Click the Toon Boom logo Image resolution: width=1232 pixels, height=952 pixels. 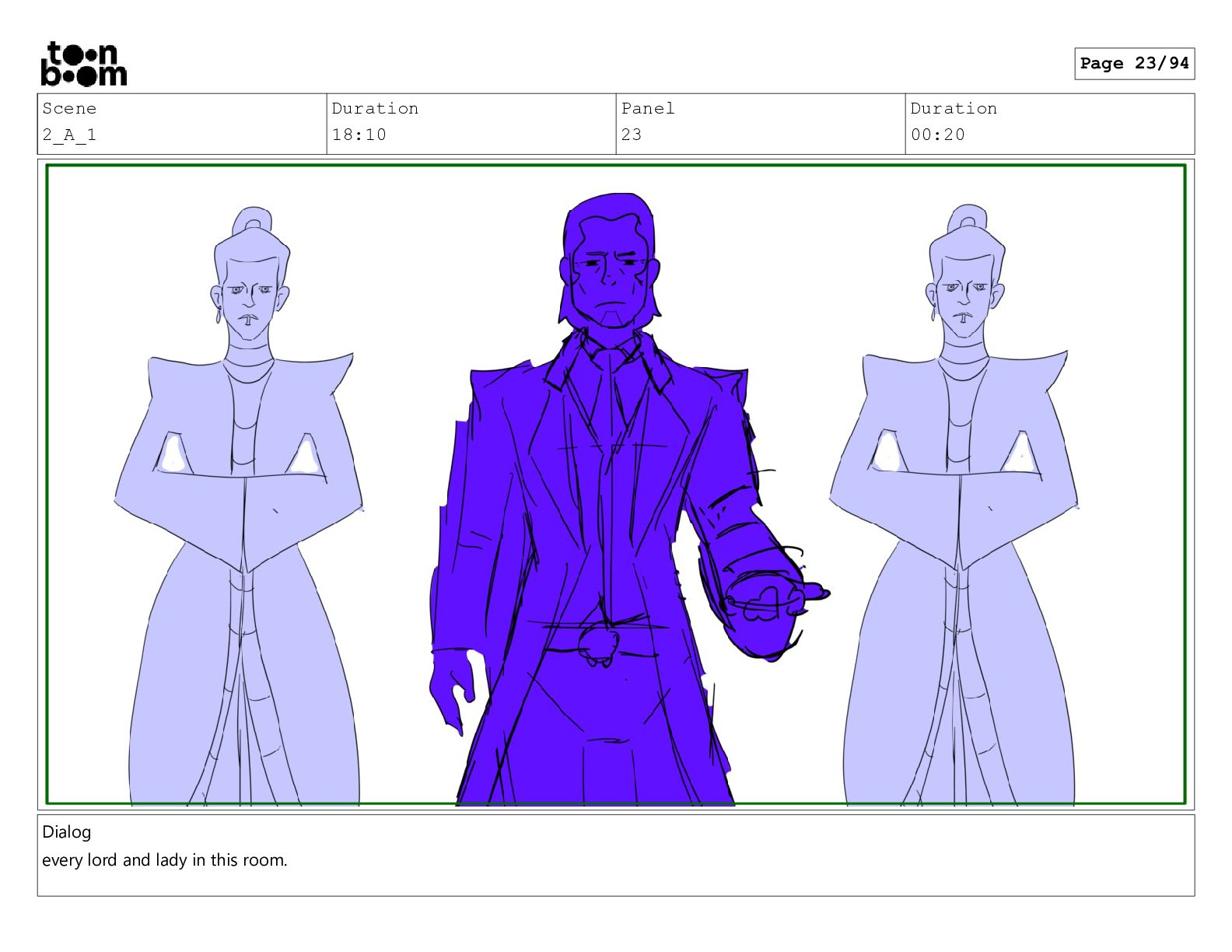coord(83,64)
